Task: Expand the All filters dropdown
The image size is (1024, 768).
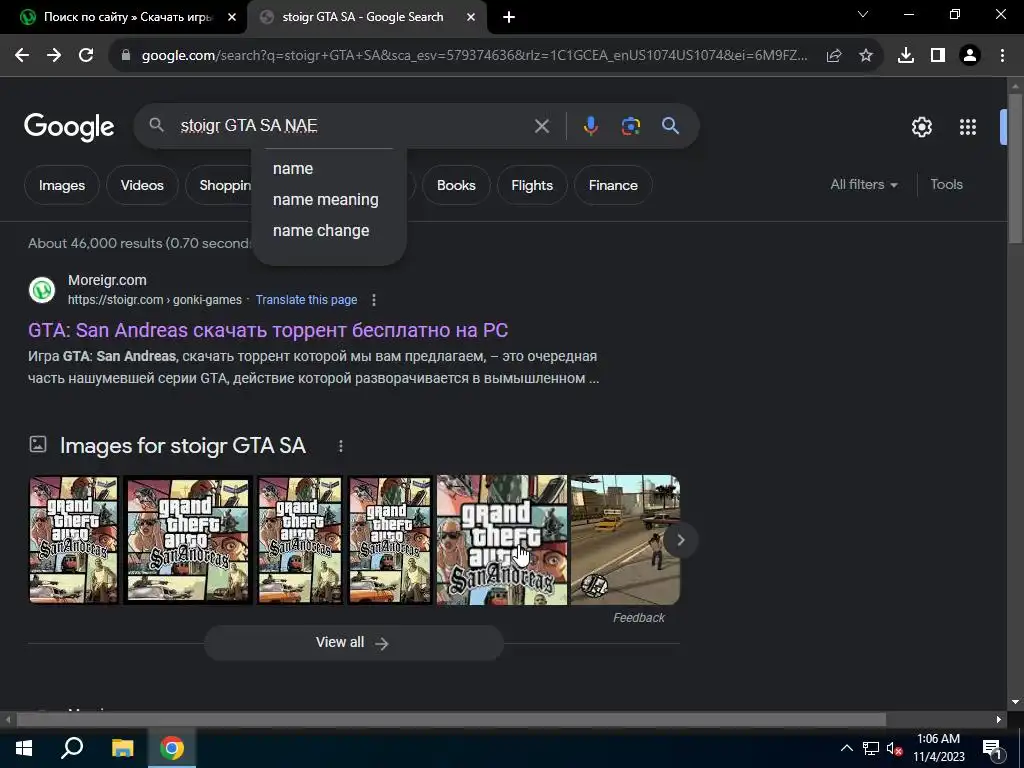Action: pos(863,185)
